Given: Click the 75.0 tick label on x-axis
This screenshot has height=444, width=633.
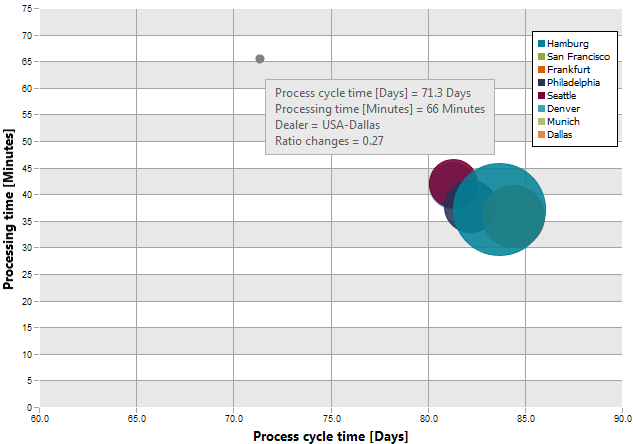Looking at the screenshot, I should [x=331, y=419].
